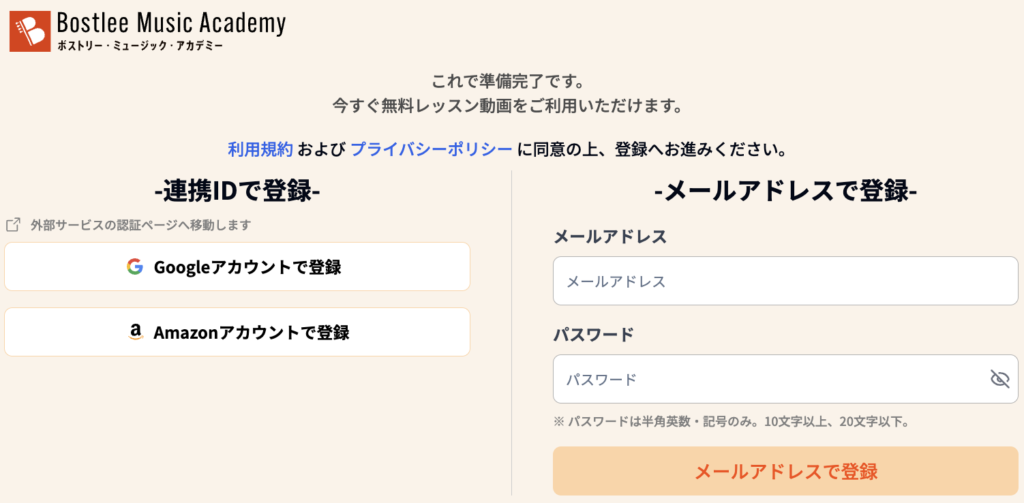
Task: Click the 外部サービスの認証ページへ移動します notice
Action: (x=140, y=225)
